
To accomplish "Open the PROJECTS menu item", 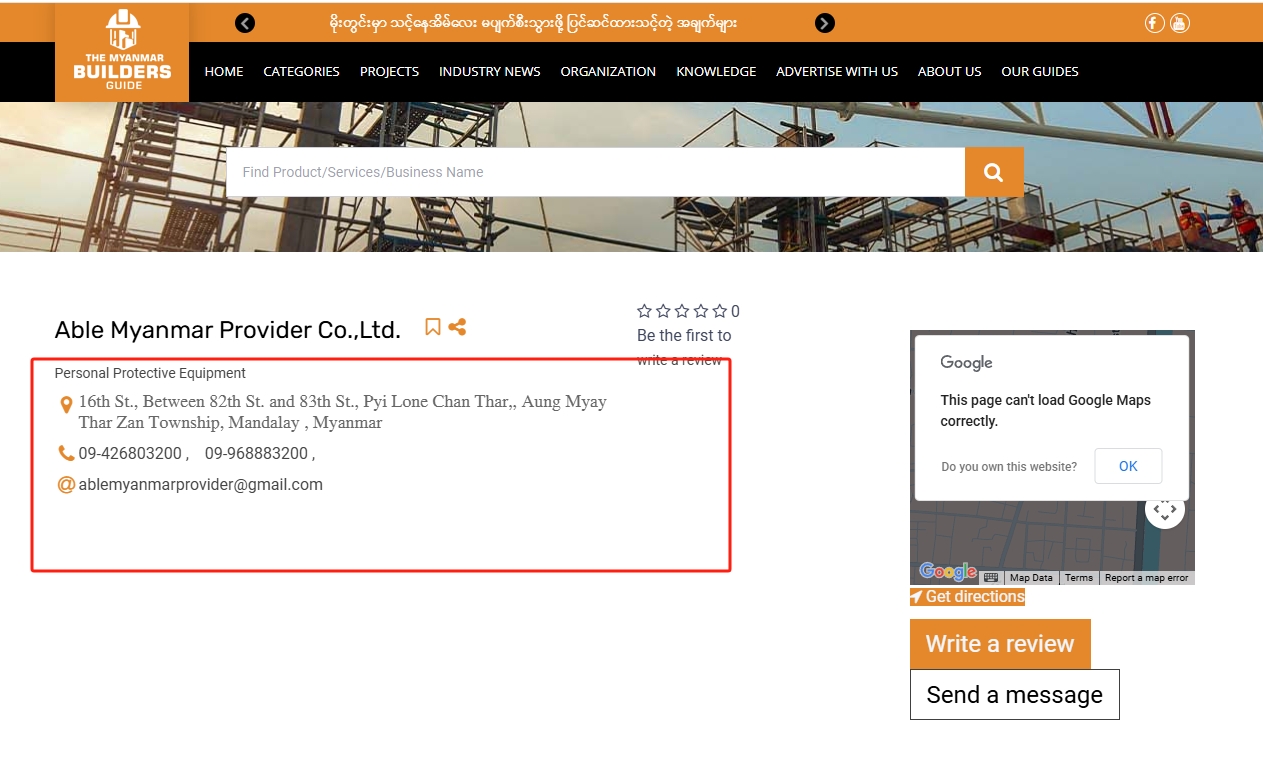I will pyautogui.click(x=389, y=71).
